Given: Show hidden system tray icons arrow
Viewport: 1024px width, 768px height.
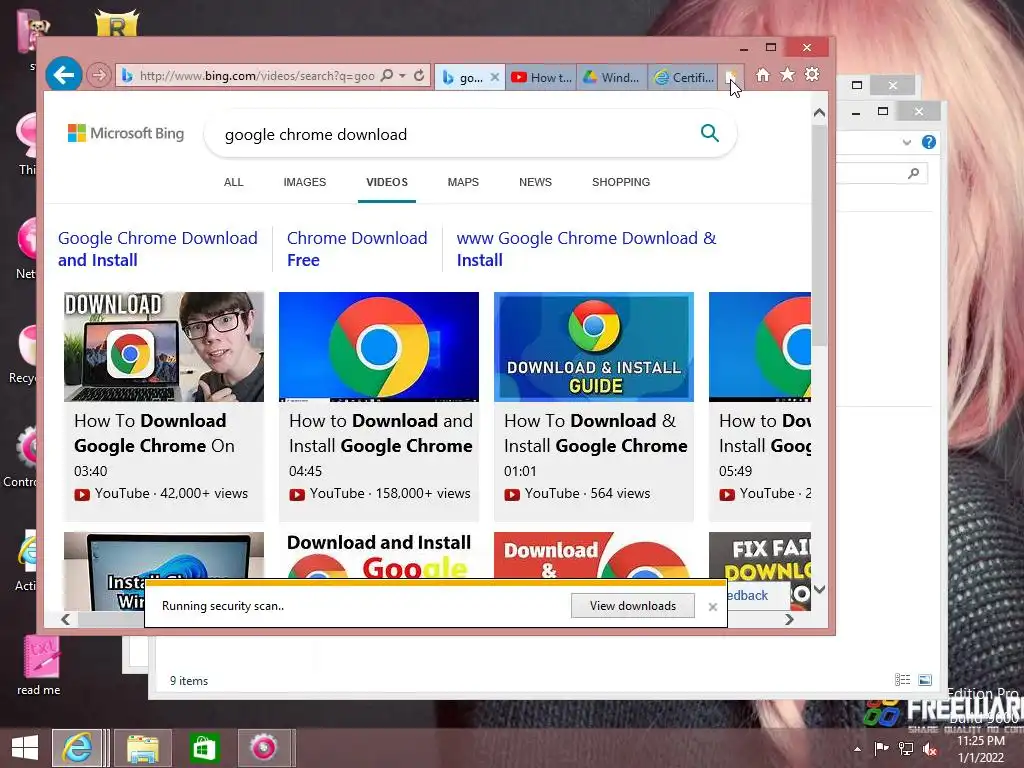Looking at the screenshot, I should [x=857, y=749].
